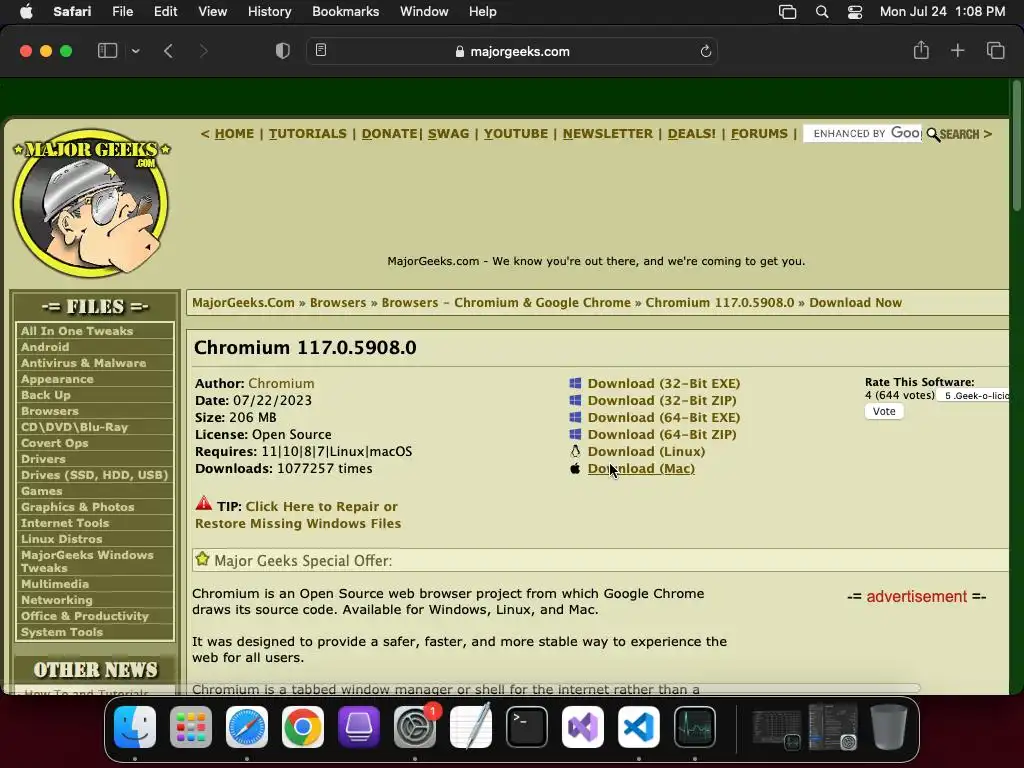Show the tab overview icon
Viewport: 1024px width, 768px height.
[995, 50]
